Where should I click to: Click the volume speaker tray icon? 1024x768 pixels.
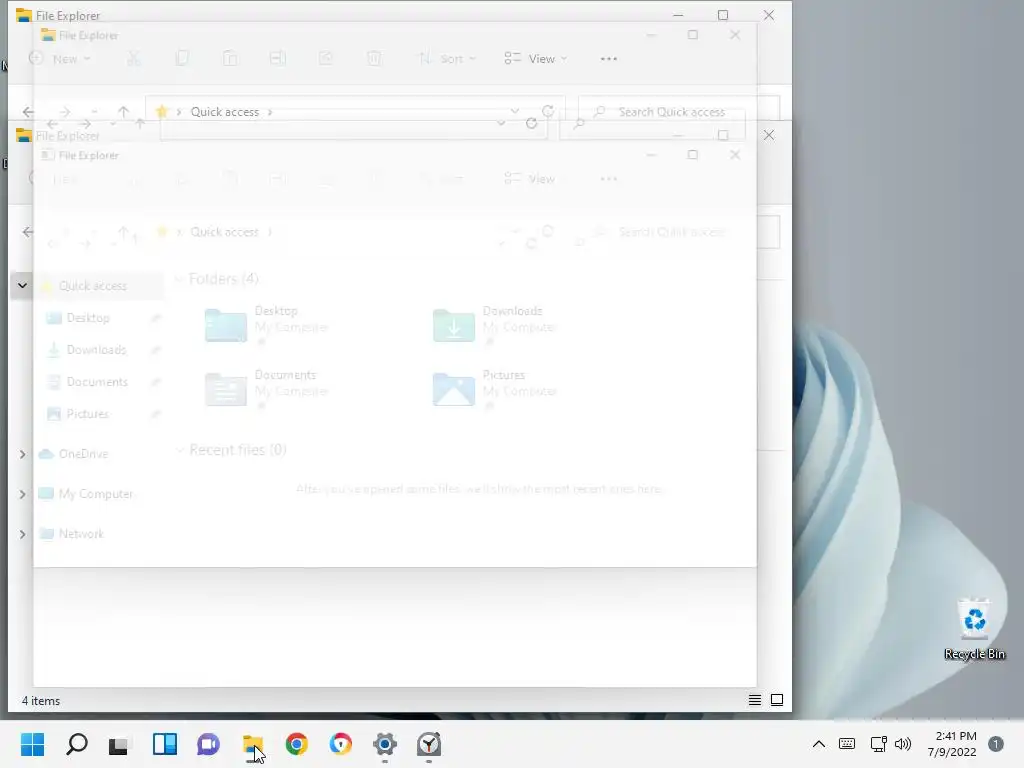pos(903,744)
